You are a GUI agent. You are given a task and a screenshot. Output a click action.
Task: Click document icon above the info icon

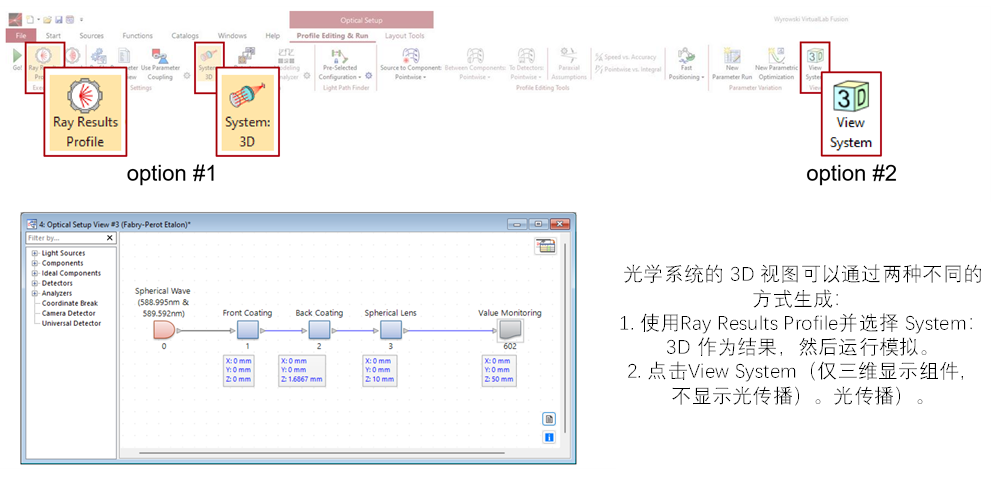549,420
